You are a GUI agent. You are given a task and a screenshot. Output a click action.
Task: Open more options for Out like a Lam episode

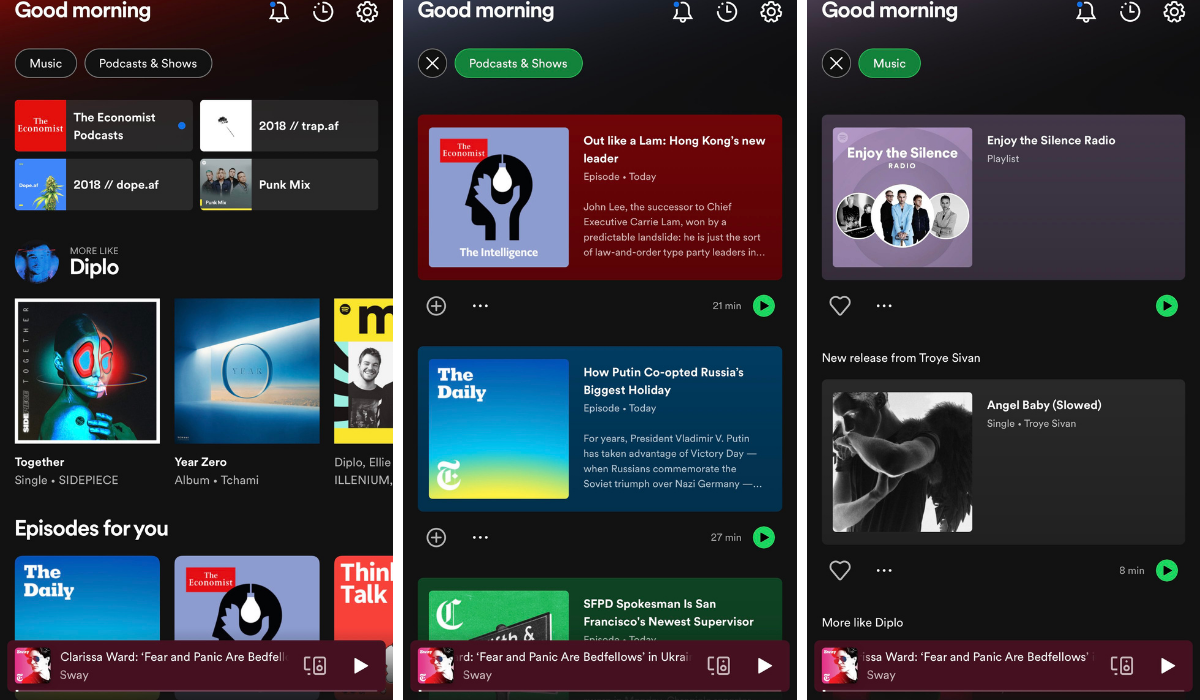pos(480,306)
